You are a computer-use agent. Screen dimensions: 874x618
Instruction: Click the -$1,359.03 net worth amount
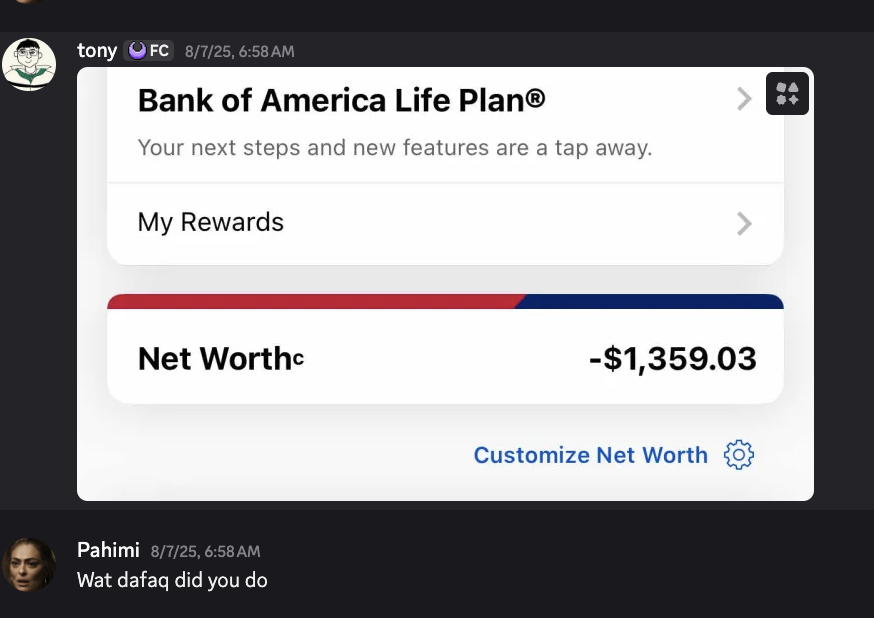(x=672, y=358)
